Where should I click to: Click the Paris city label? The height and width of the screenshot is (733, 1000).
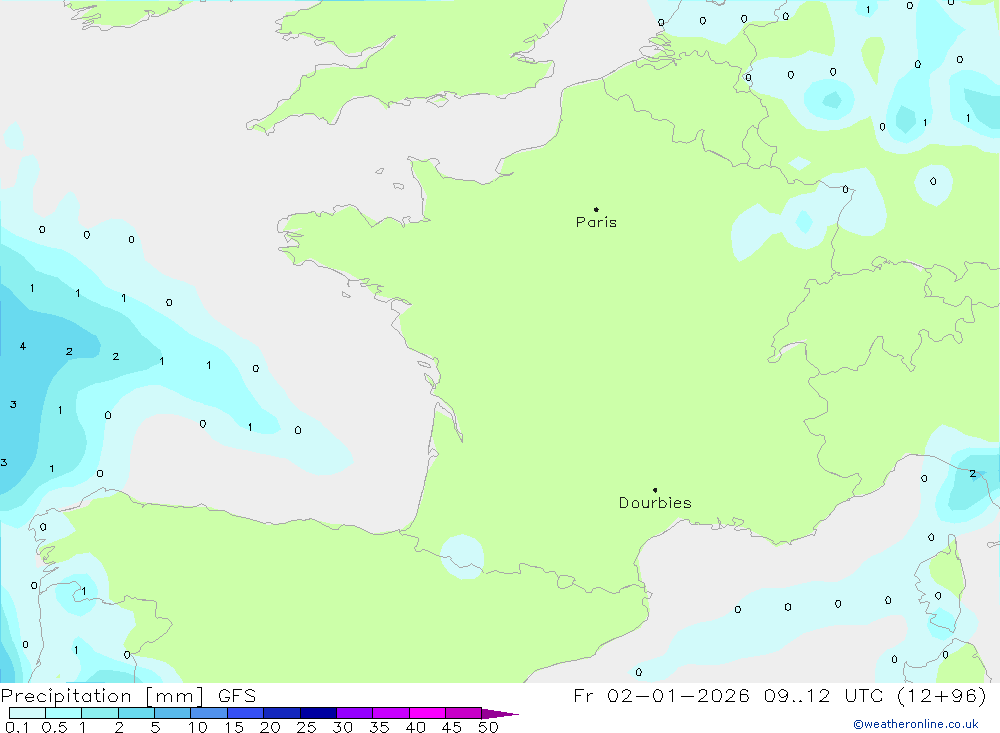coord(596,222)
